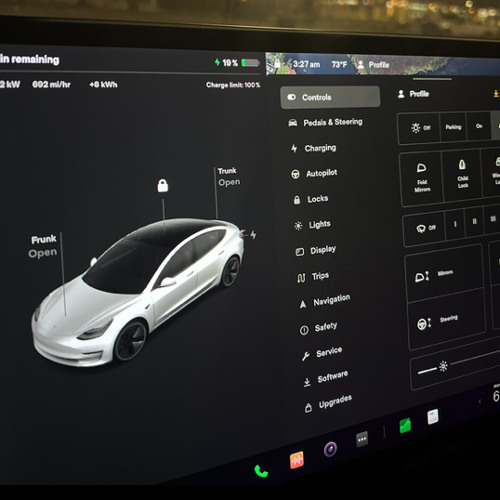The height and width of the screenshot is (500, 500).
Task: Tap the Trunk Open label
Action: pos(229,177)
